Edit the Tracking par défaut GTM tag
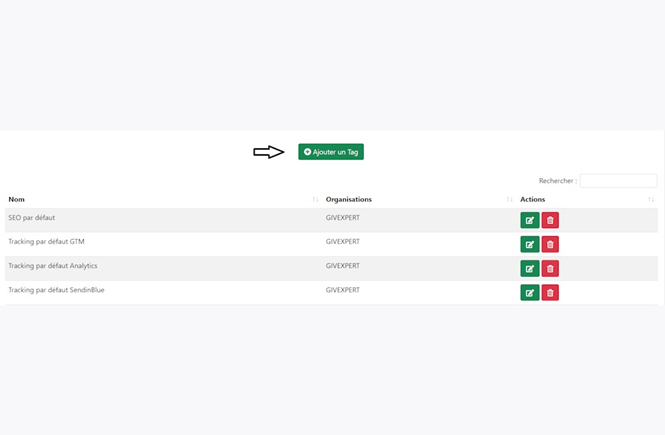 530,244
